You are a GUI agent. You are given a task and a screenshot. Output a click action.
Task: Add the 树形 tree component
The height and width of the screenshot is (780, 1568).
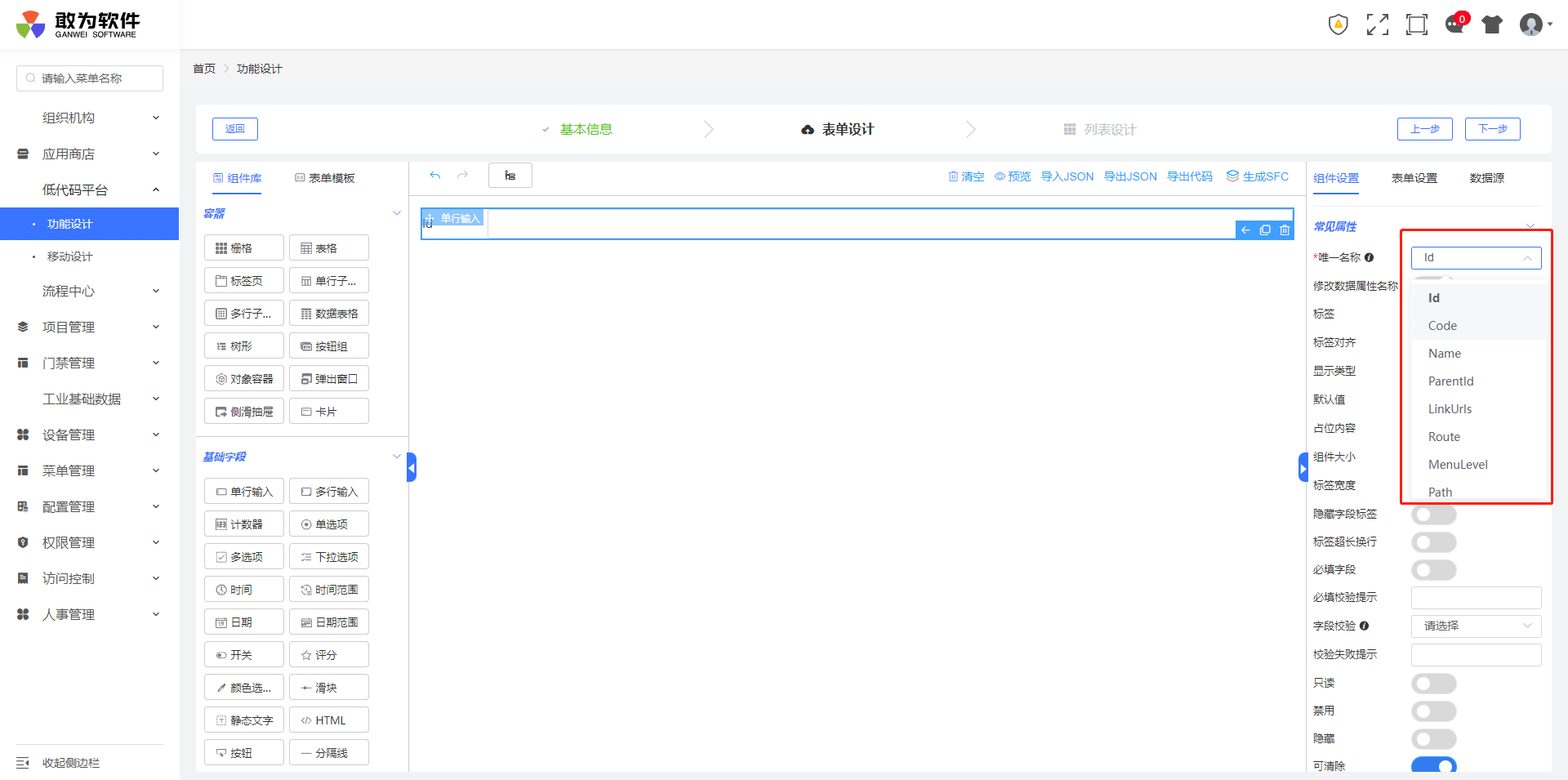coord(244,345)
